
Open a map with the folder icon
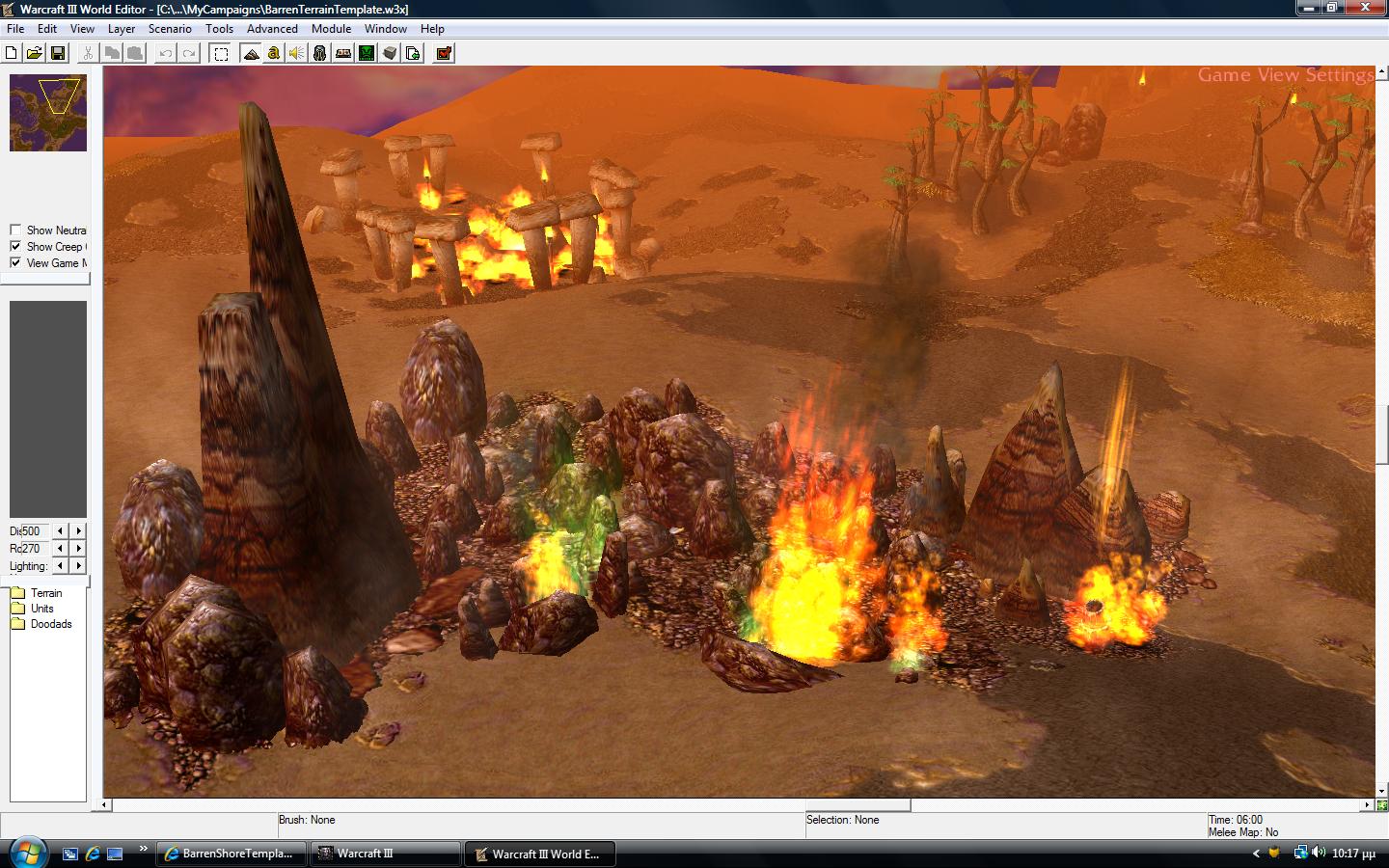[x=35, y=53]
